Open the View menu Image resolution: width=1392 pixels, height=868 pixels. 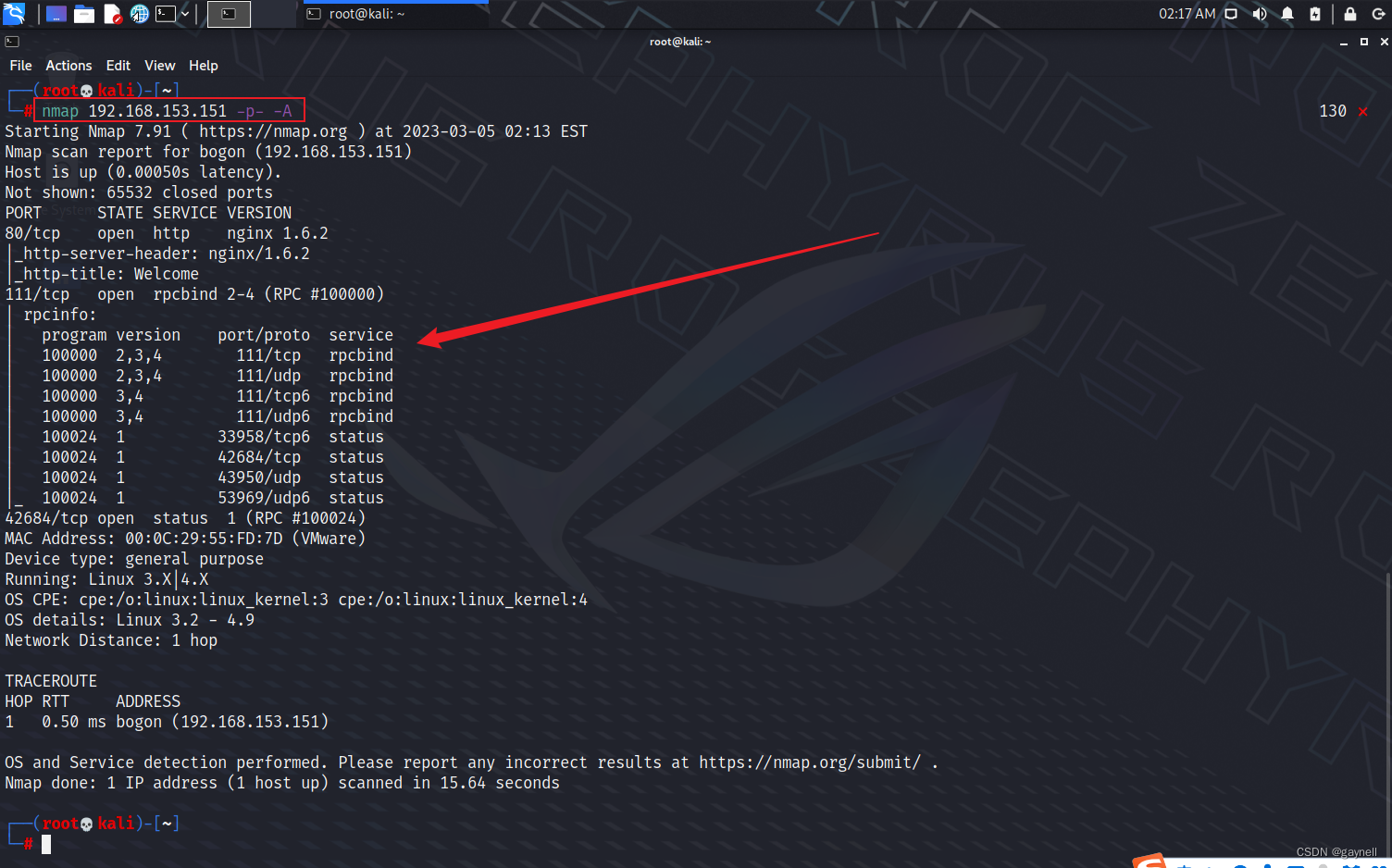(159, 66)
